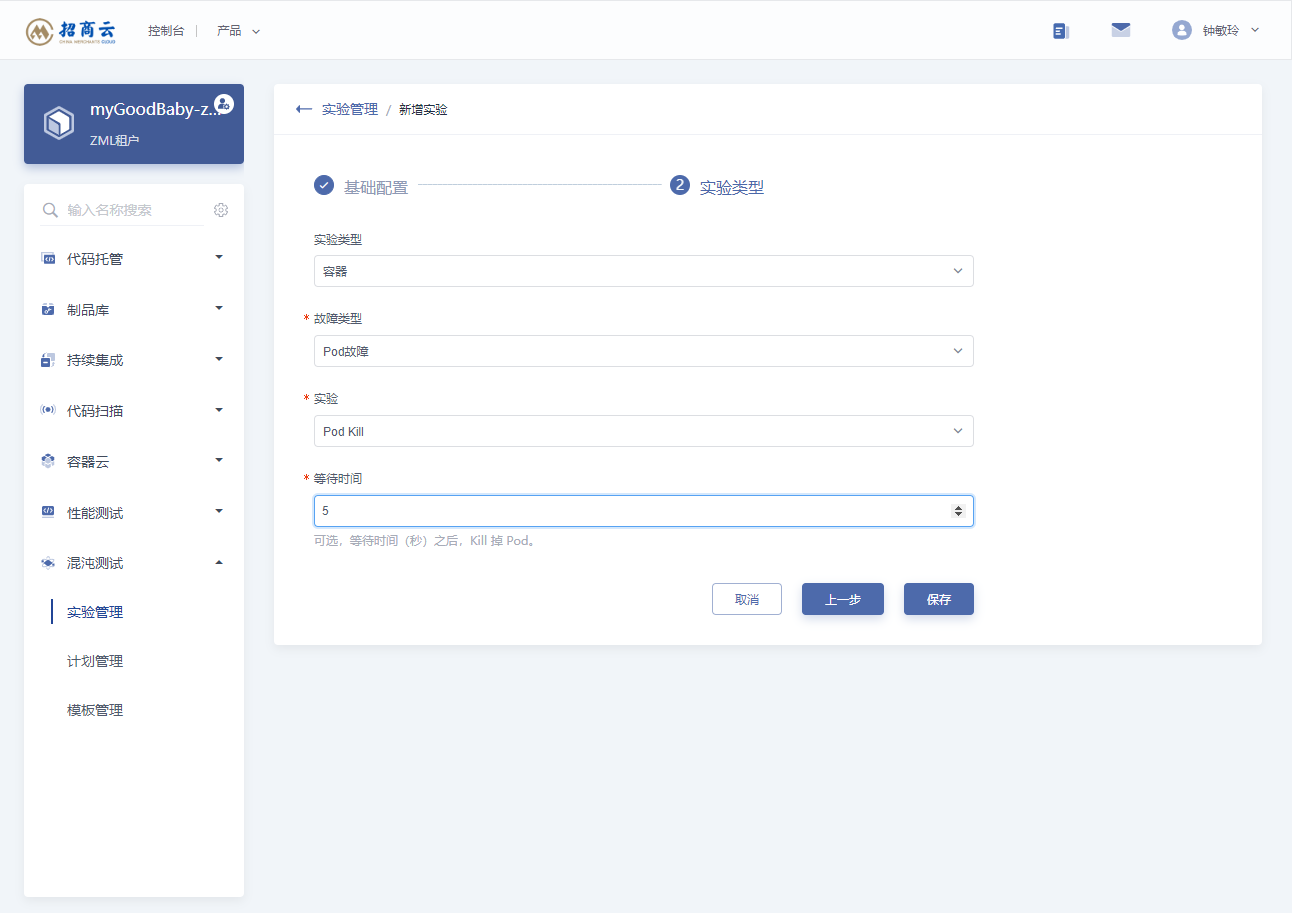1292x913 pixels.
Task: Click the completed 基础配置 step checkmark
Action: (x=324, y=185)
